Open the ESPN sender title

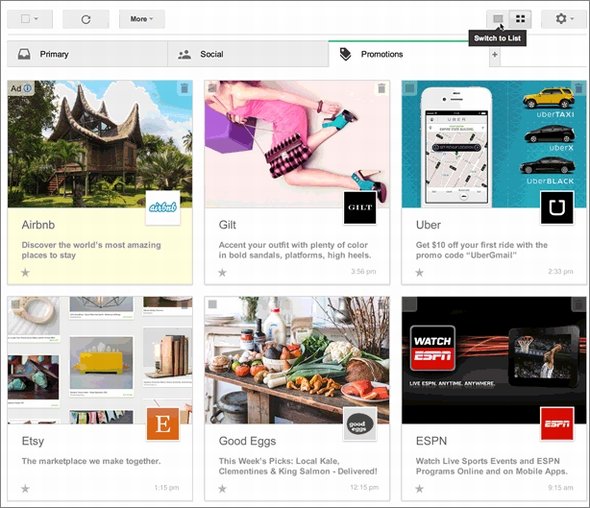coord(432,441)
